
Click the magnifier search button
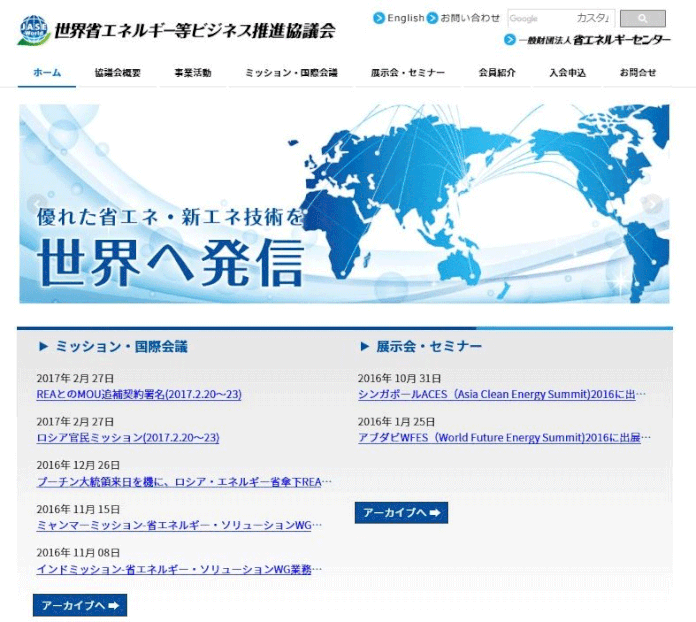642,19
